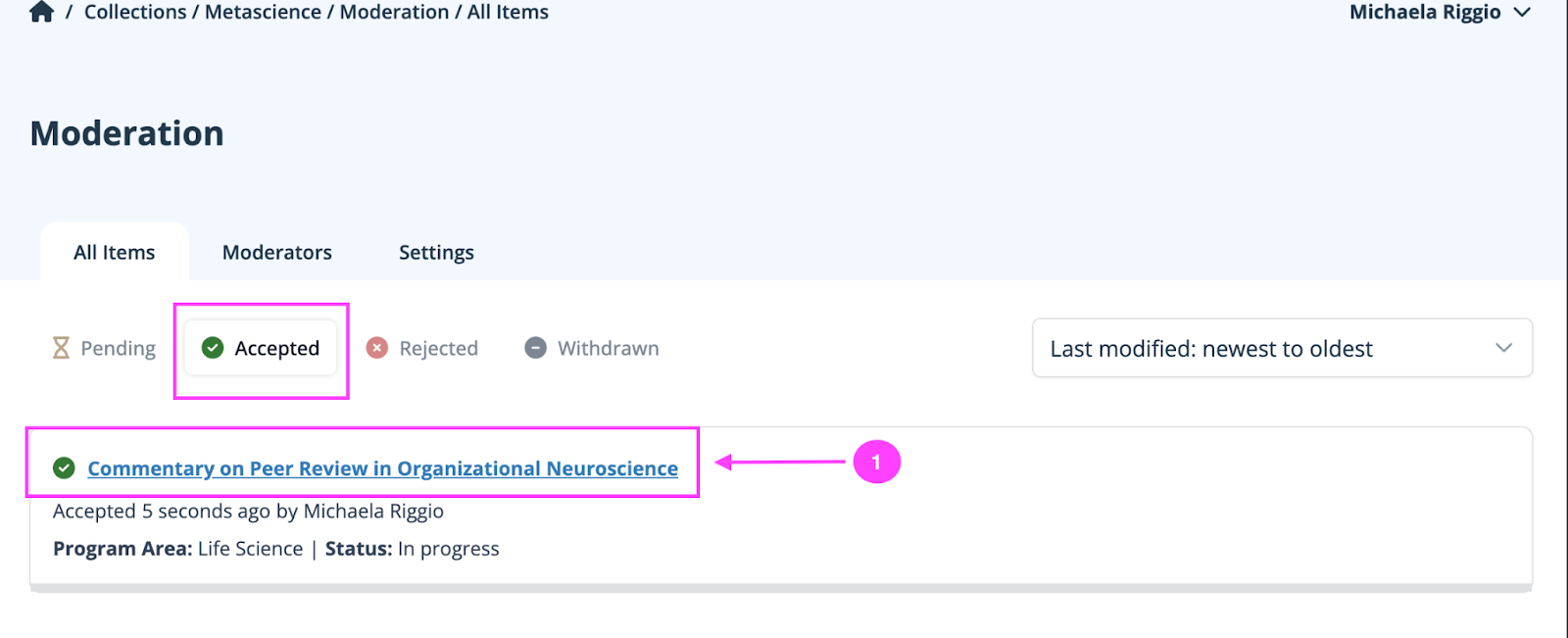Screen dimensions: 1568x638
Task: Filter by Pending submissions
Action: (x=118, y=348)
